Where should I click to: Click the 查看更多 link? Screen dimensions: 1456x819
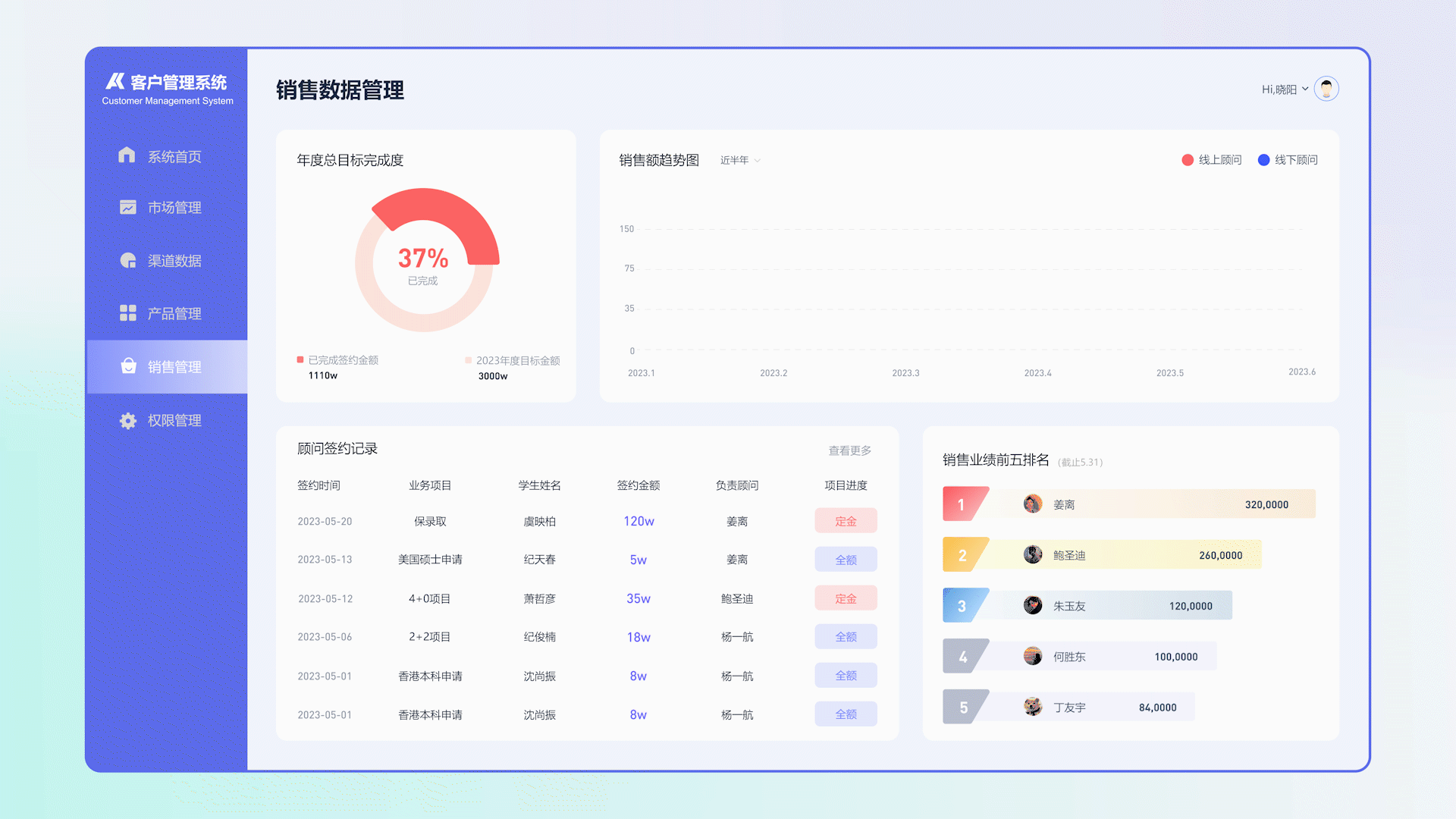pos(849,450)
